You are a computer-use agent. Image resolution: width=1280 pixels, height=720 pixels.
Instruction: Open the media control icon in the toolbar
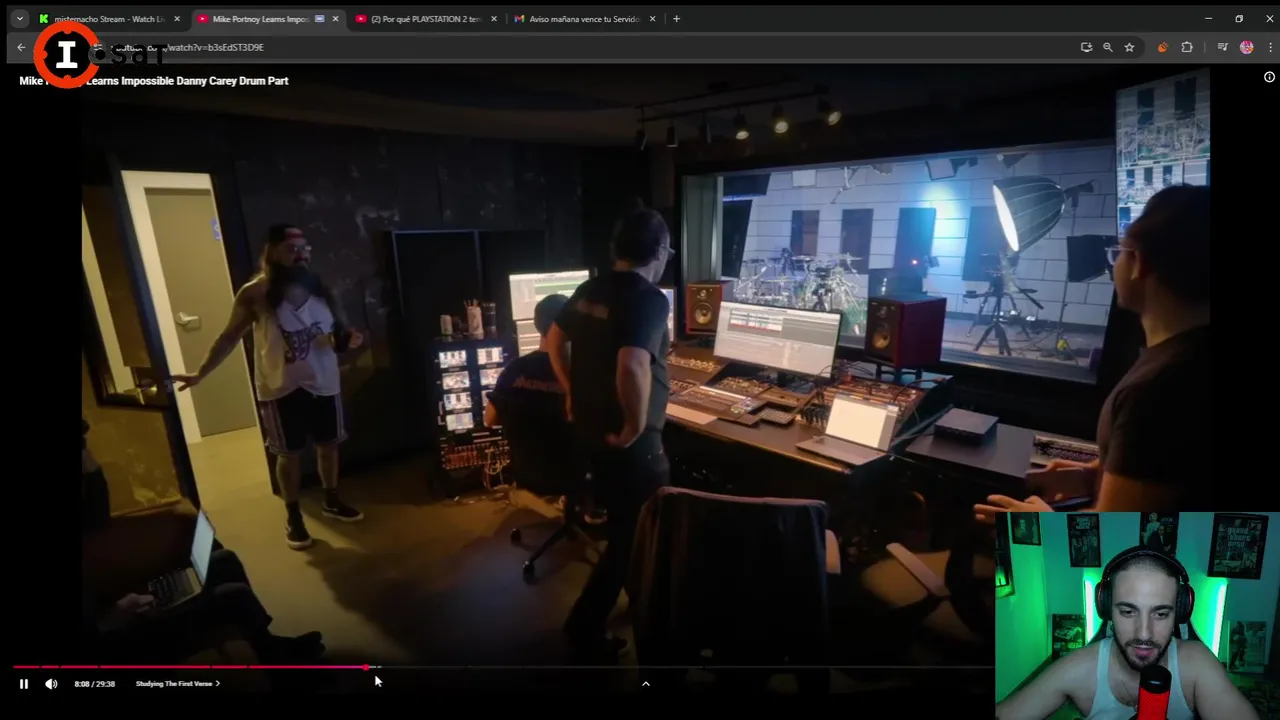1222,47
